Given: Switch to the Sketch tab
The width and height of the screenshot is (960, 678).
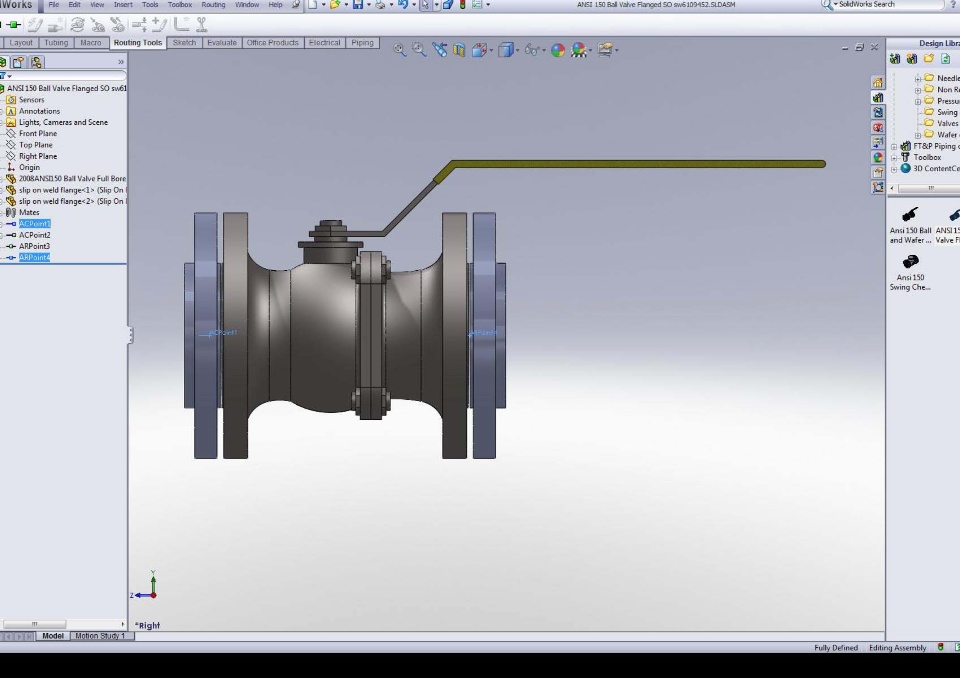Looking at the screenshot, I should tap(184, 43).
